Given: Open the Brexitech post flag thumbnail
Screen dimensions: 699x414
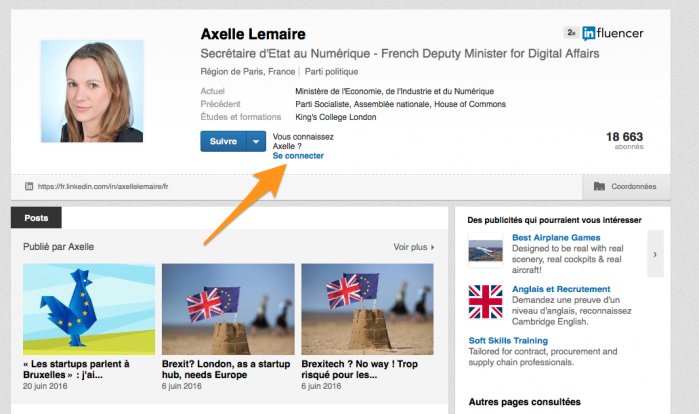Looking at the screenshot, I should (x=367, y=309).
